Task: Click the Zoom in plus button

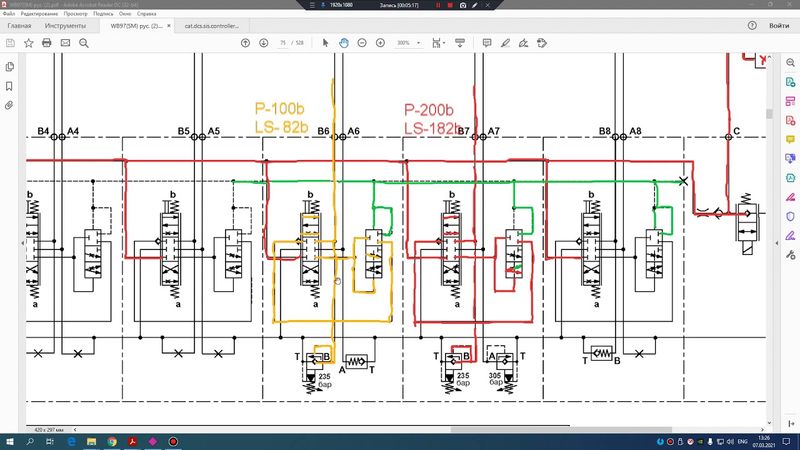Action: pos(380,43)
